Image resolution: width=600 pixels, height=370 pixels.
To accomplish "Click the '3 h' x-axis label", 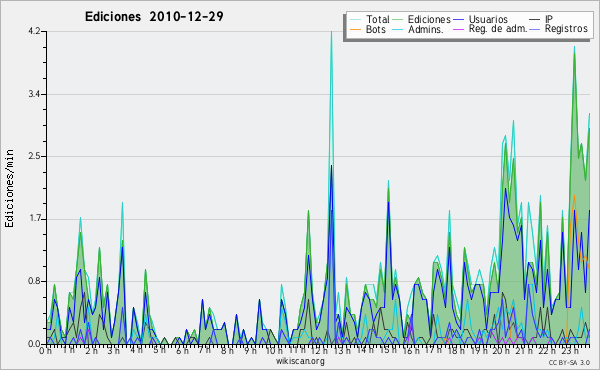I will coord(113,351).
